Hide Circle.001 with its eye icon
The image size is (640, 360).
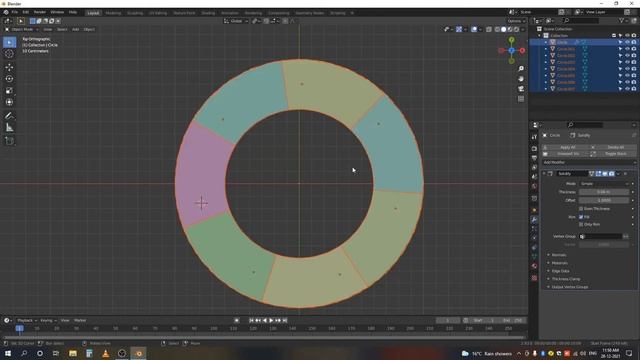tap(627, 49)
